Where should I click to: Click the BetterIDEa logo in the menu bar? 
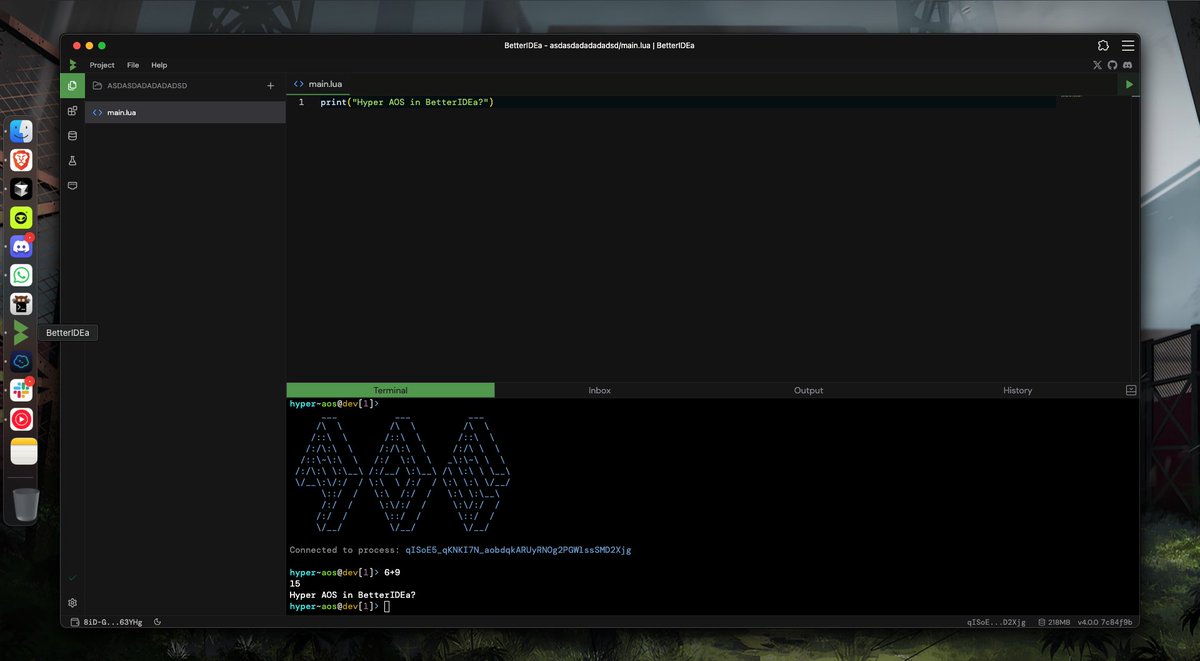(x=72, y=65)
